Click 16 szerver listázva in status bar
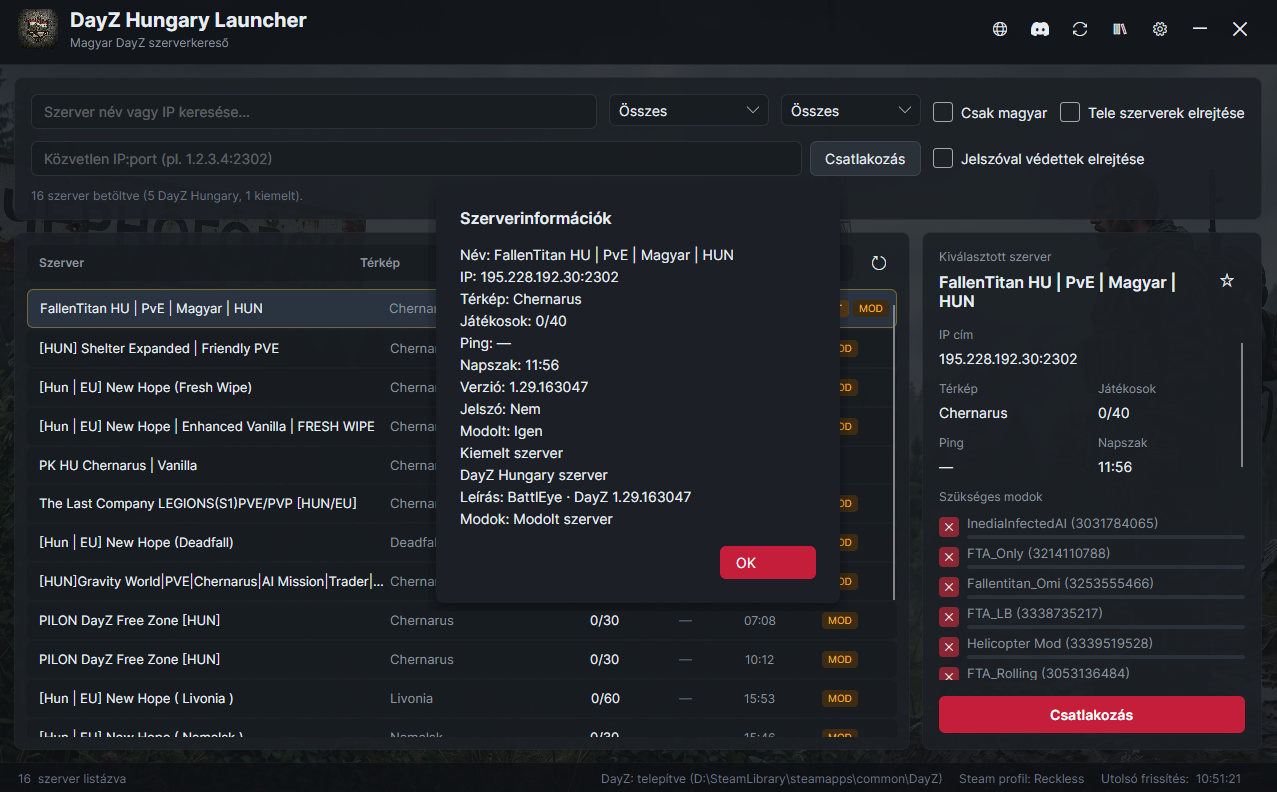 [72, 778]
